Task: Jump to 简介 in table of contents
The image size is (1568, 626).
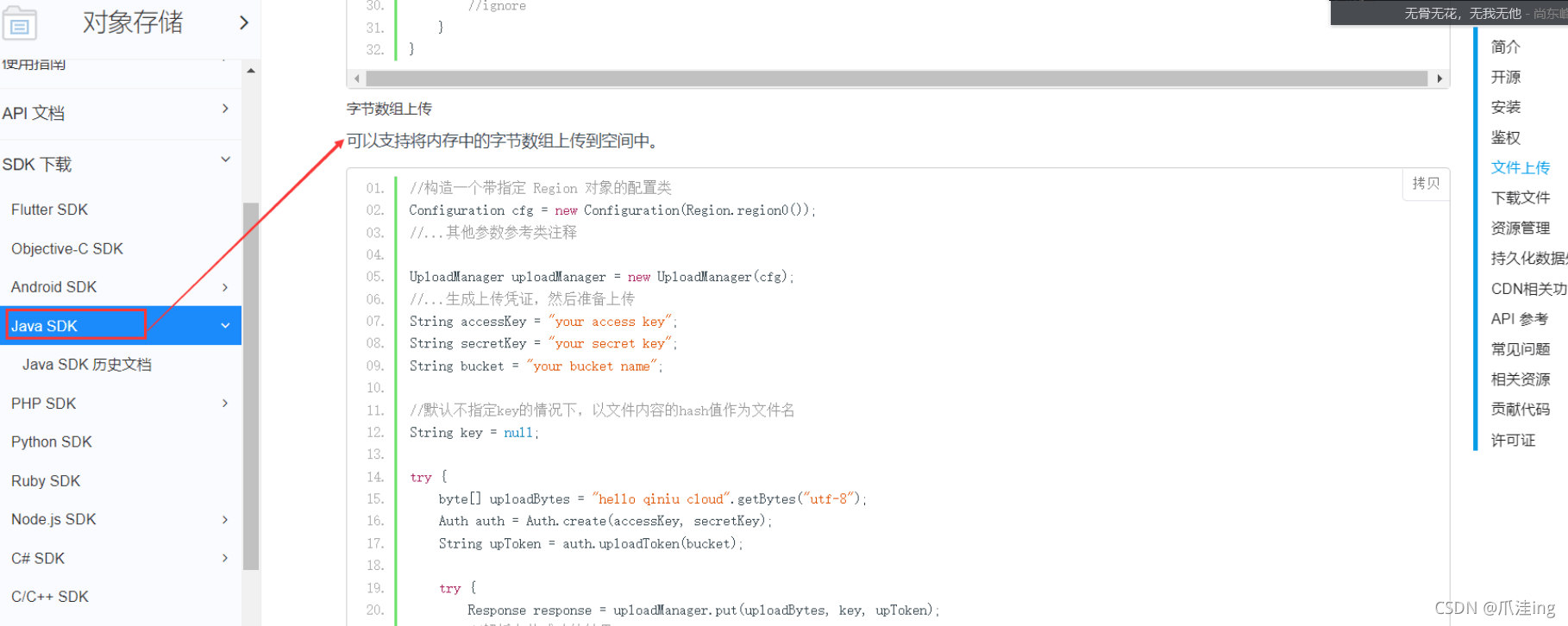Action: click(1505, 47)
